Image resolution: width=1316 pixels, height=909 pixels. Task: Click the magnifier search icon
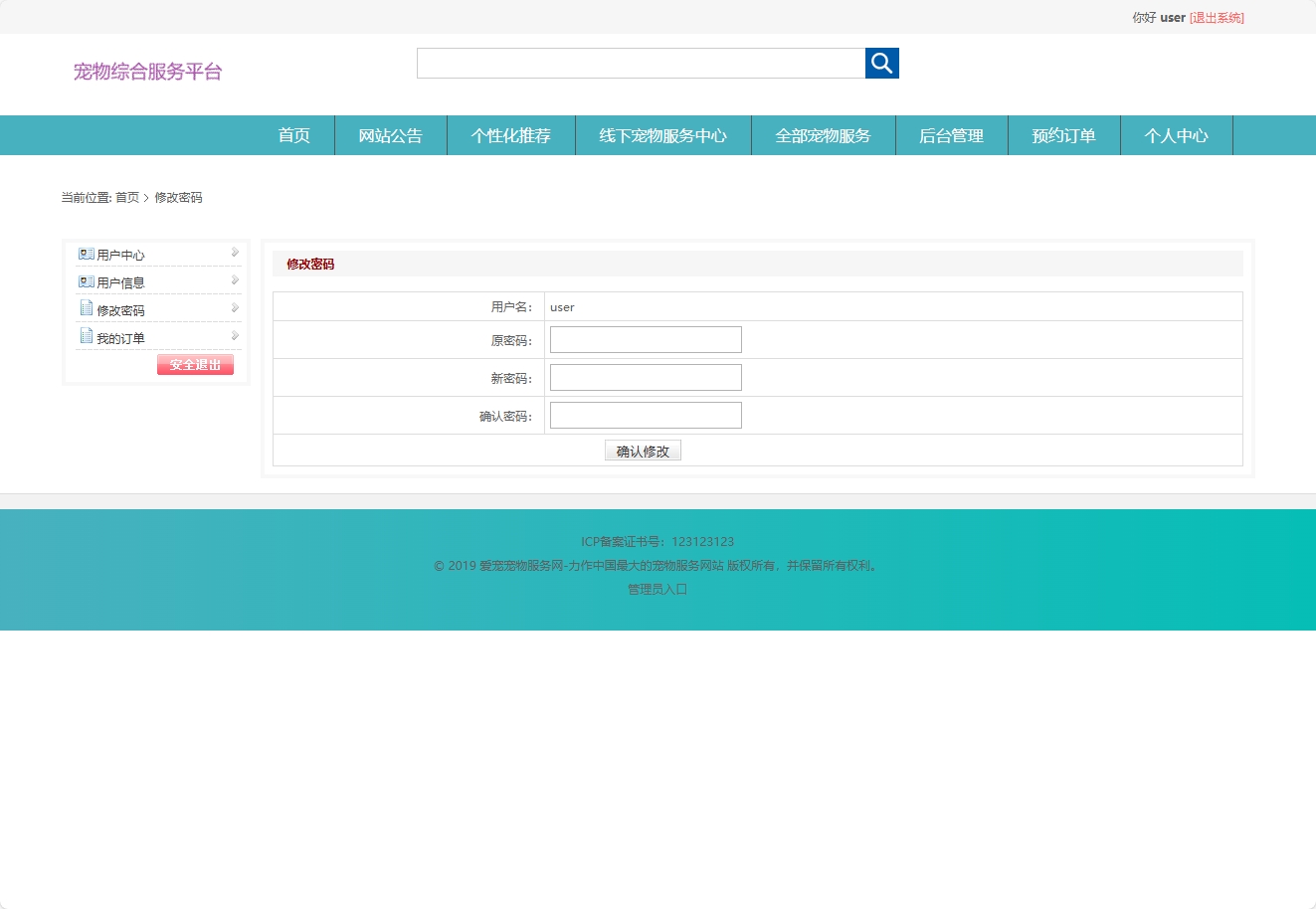pos(882,63)
